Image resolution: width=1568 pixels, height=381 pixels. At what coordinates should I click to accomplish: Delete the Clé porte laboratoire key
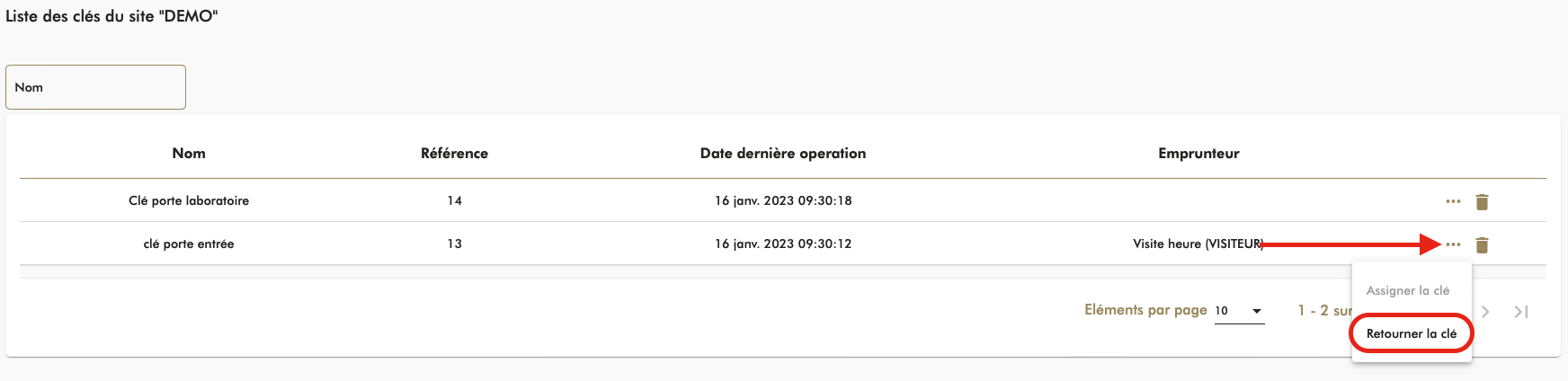pos(1482,201)
